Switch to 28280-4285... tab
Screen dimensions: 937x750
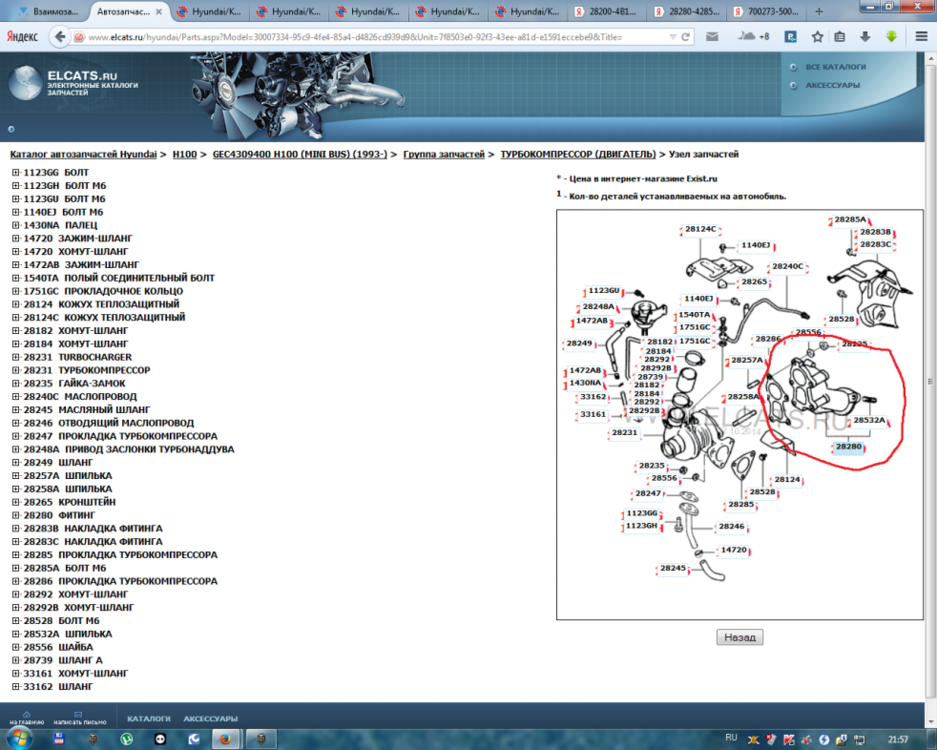click(686, 11)
